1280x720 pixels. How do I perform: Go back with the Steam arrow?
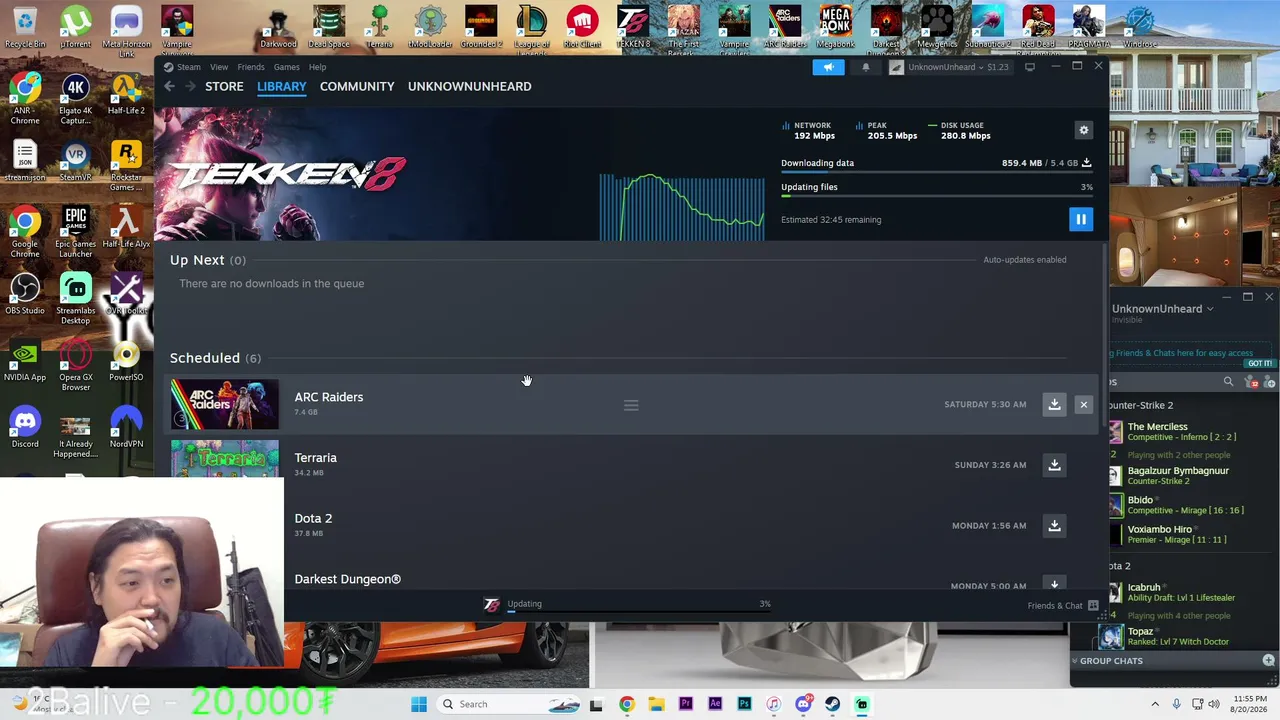[169, 86]
